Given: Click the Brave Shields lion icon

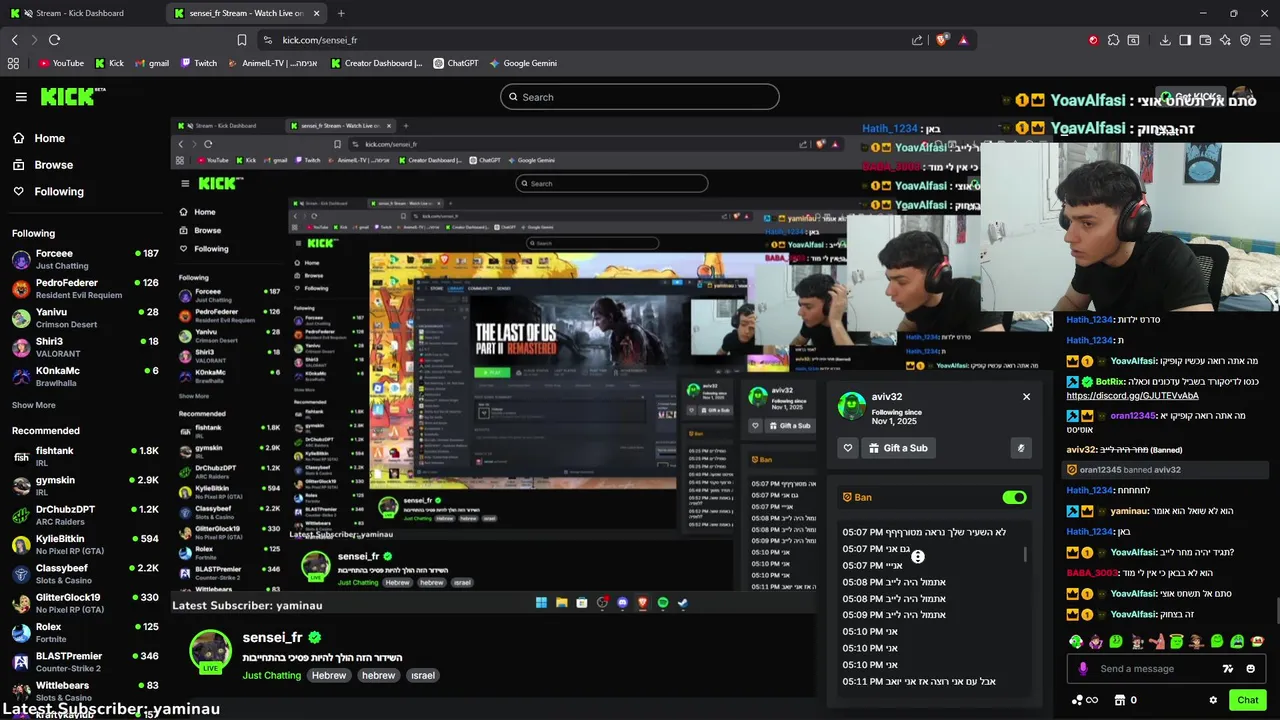Looking at the screenshot, I should coord(942,40).
